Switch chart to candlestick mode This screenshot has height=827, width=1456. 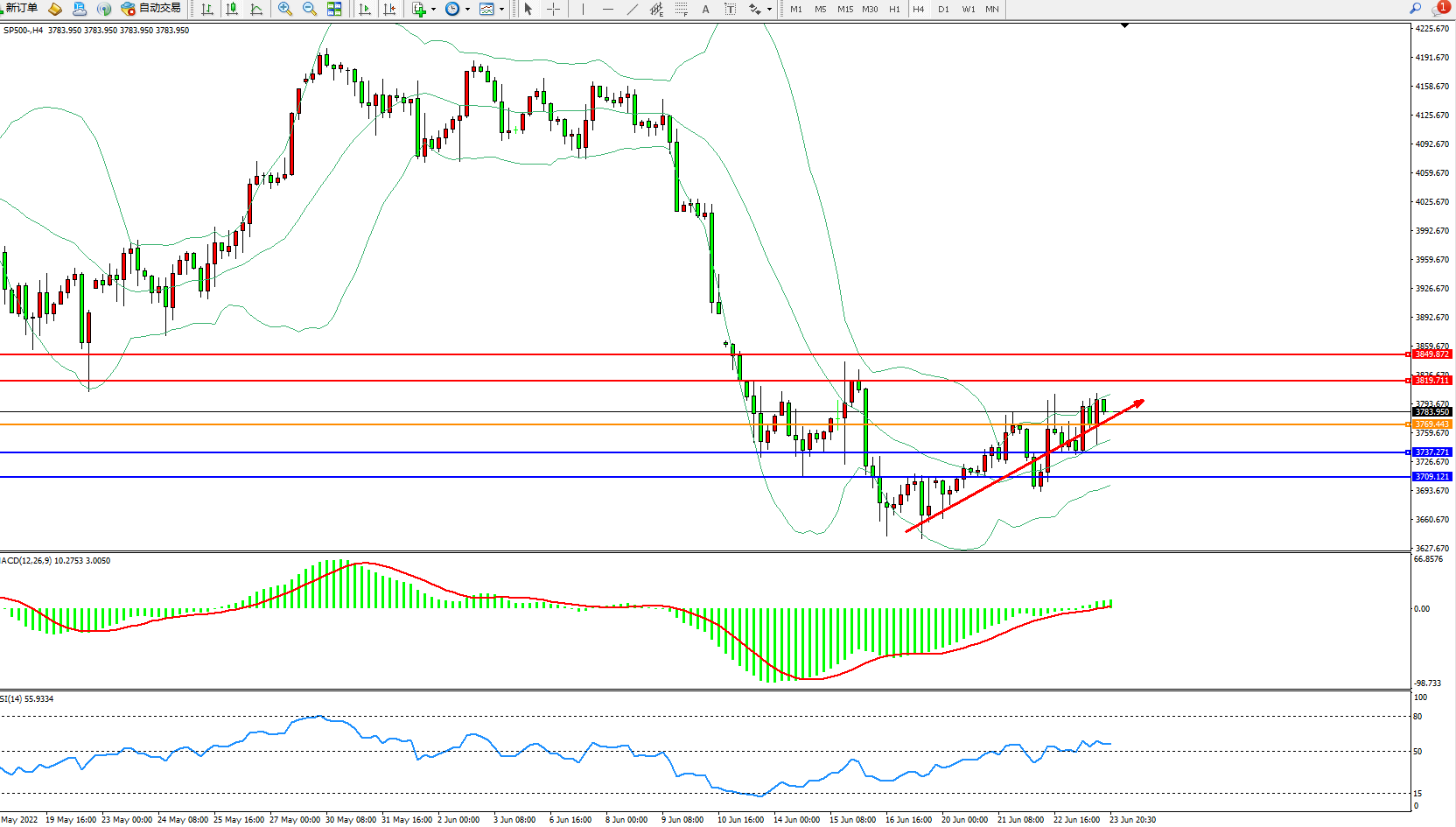click(232, 9)
